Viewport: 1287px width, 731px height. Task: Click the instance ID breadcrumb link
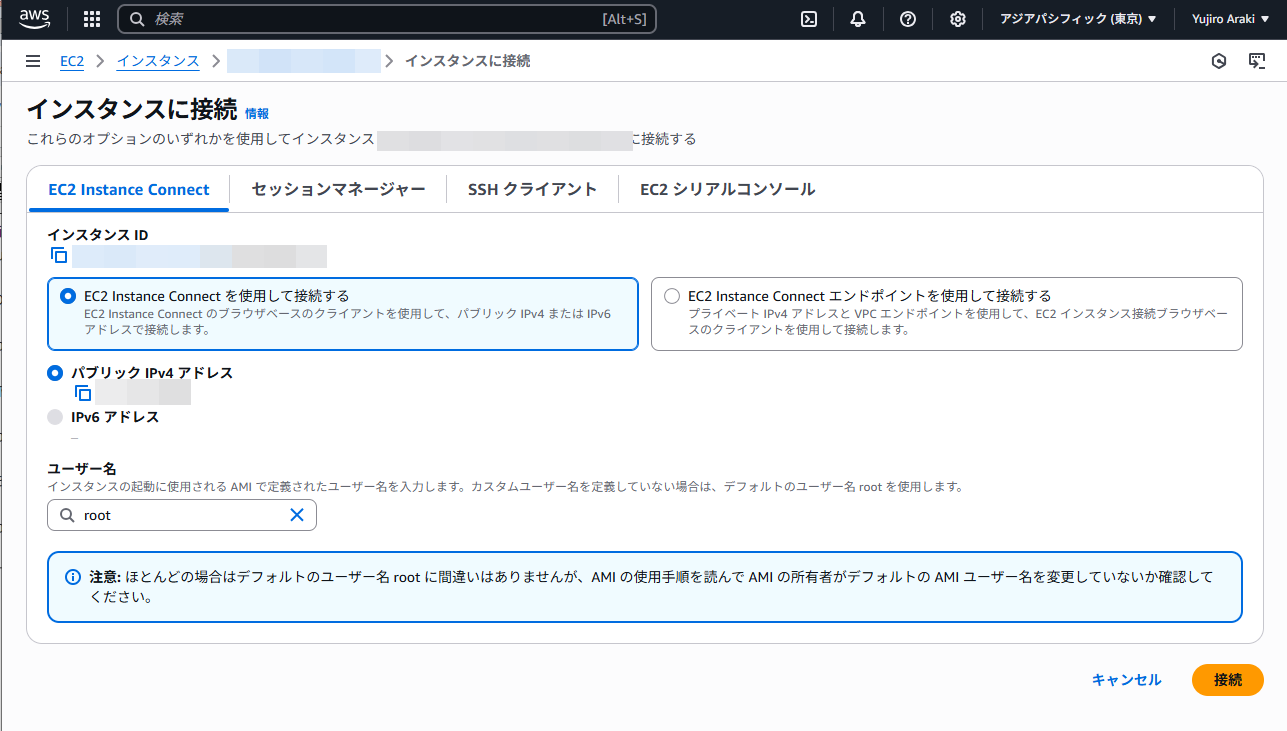[x=304, y=61]
